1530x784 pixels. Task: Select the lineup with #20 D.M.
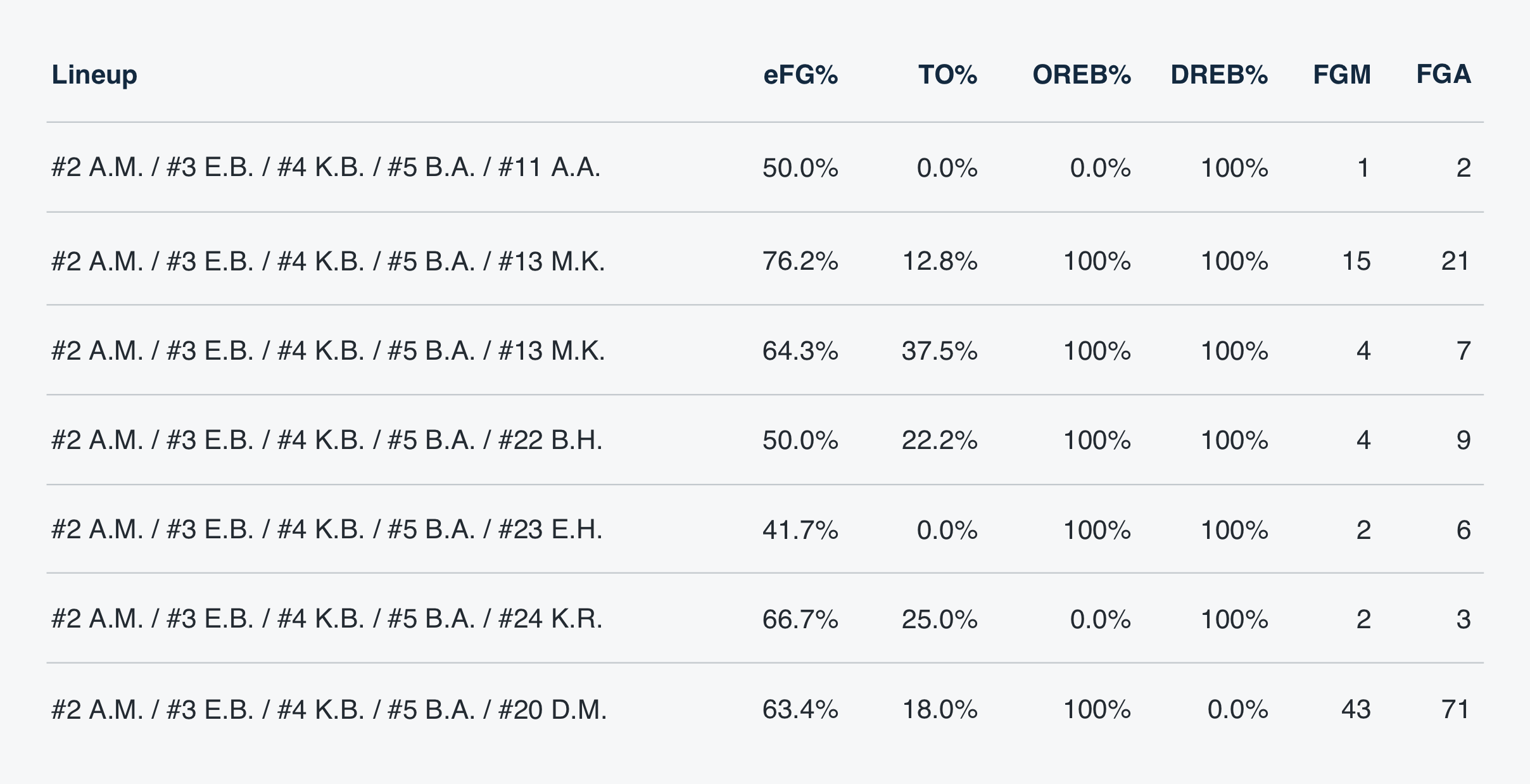[329, 709]
